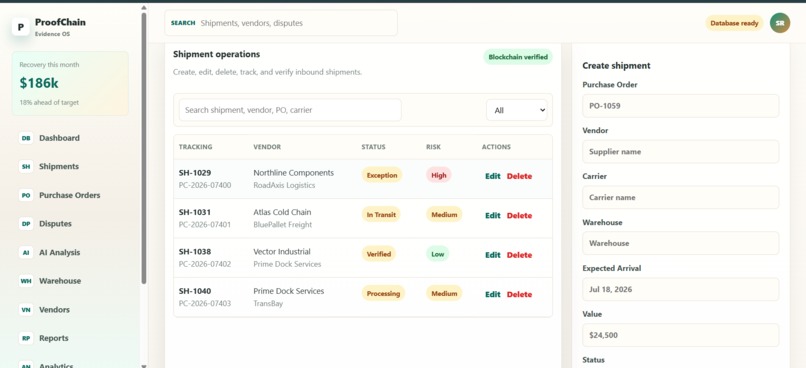The height and width of the screenshot is (368, 806).
Task: Click the Purchase Order field PO-1059
Action: pos(681,106)
